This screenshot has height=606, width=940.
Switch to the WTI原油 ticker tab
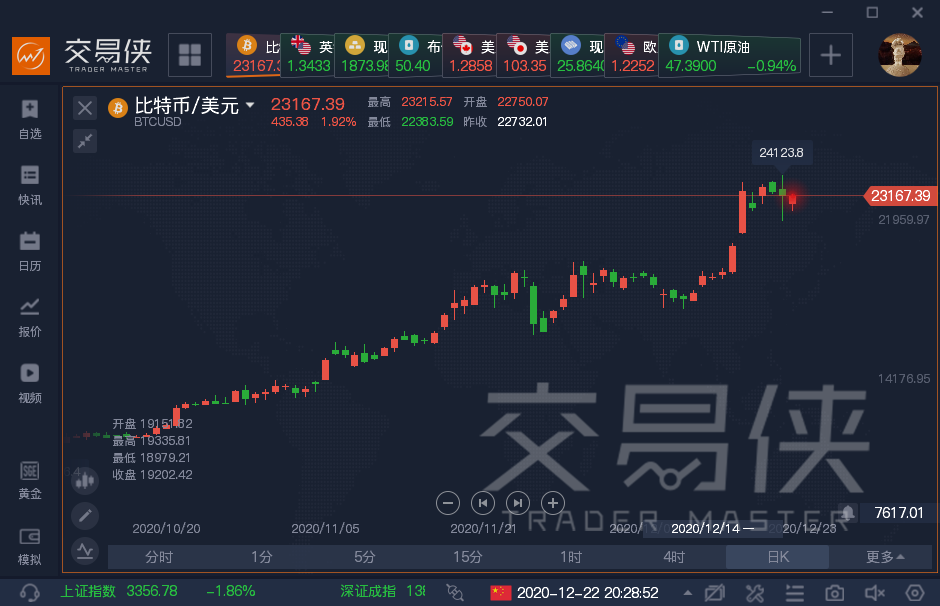click(730, 56)
